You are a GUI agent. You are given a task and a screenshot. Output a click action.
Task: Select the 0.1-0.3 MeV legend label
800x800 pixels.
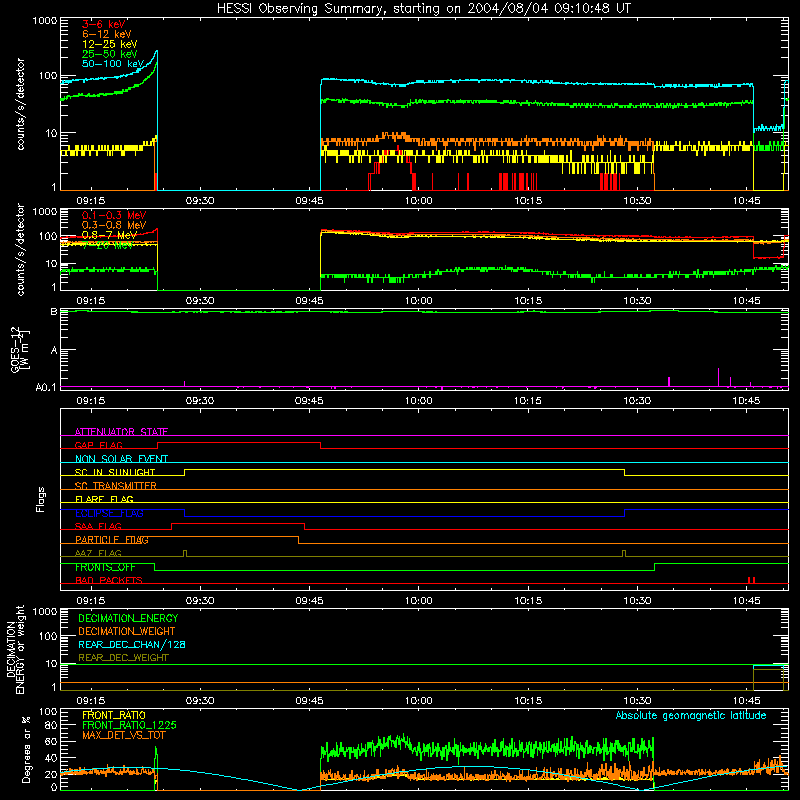click(114, 215)
